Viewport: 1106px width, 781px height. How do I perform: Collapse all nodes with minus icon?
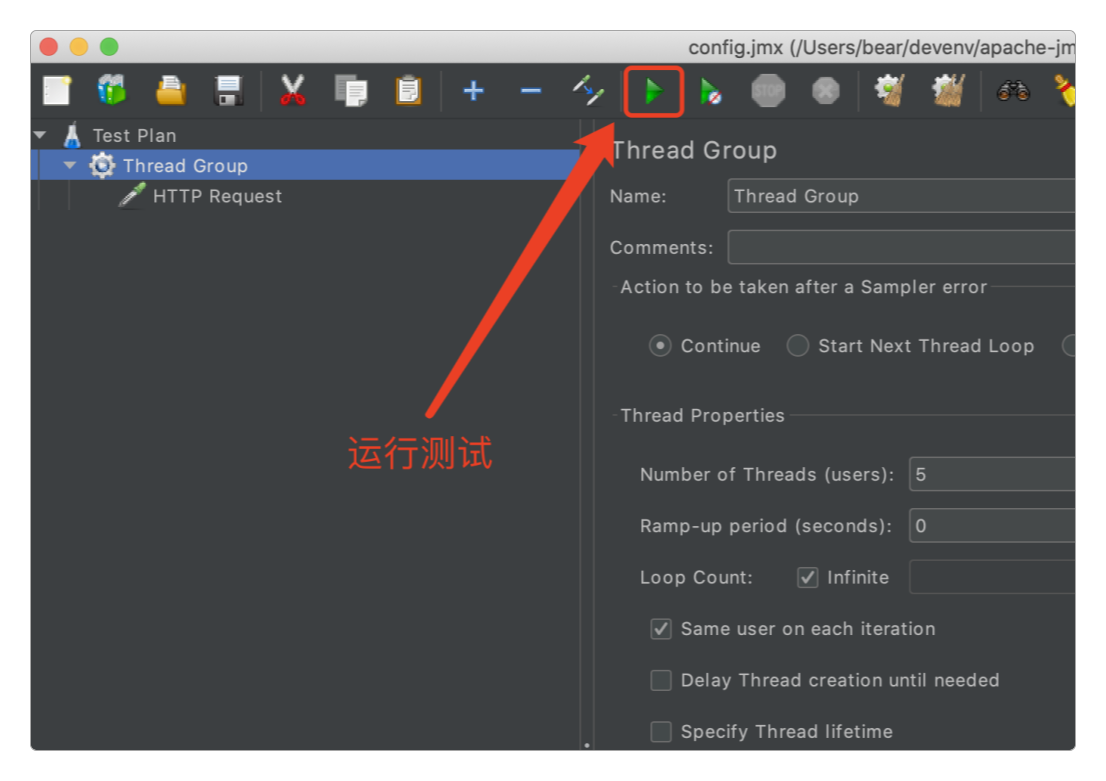pyautogui.click(x=530, y=91)
